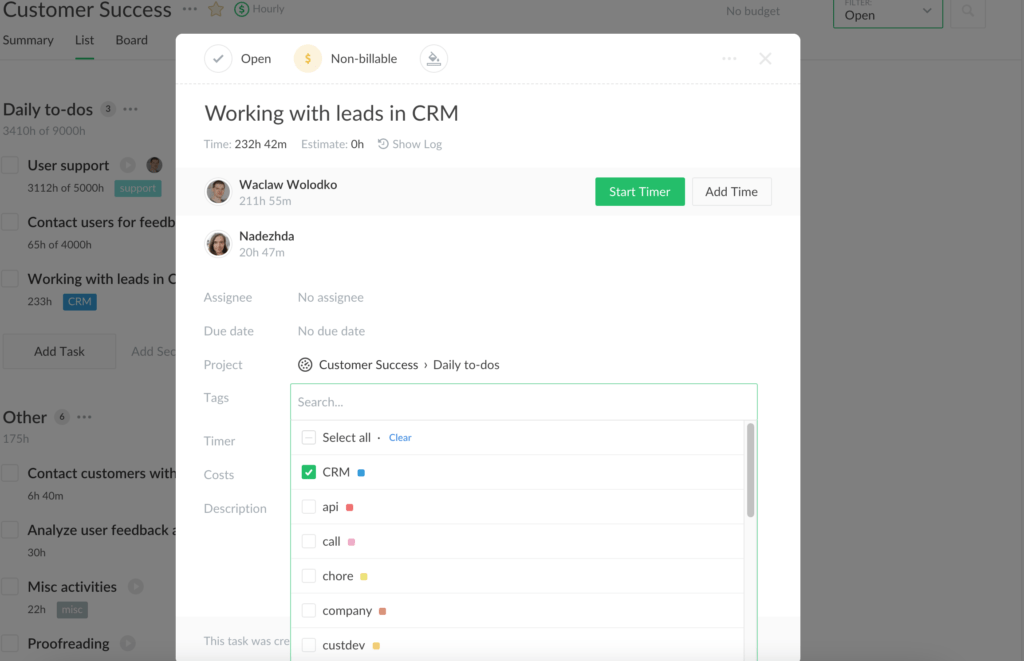The image size is (1024, 661).
Task: Switch to the Board tab
Action: [131, 40]
